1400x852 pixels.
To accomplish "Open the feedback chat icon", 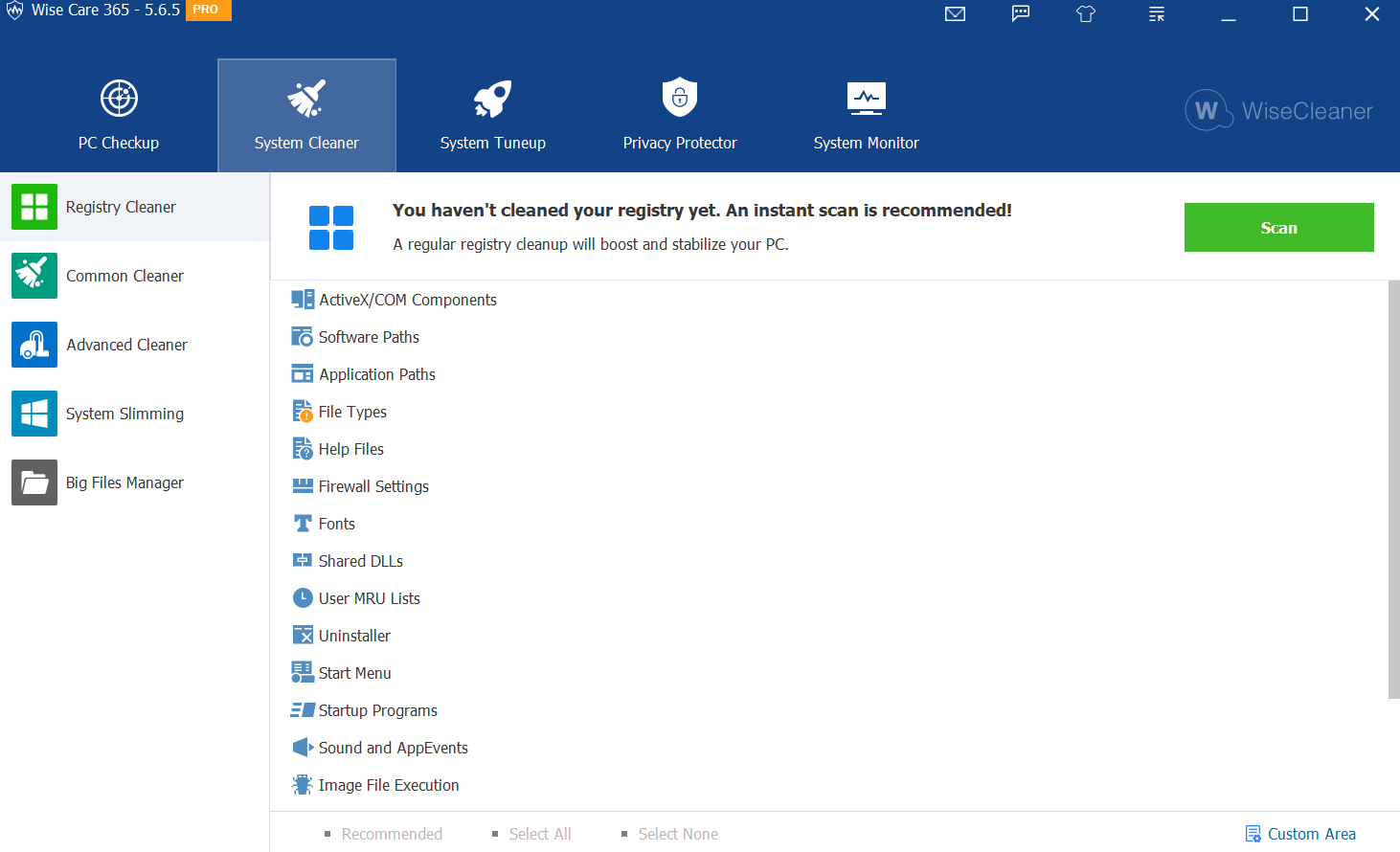I will 1021,13.
